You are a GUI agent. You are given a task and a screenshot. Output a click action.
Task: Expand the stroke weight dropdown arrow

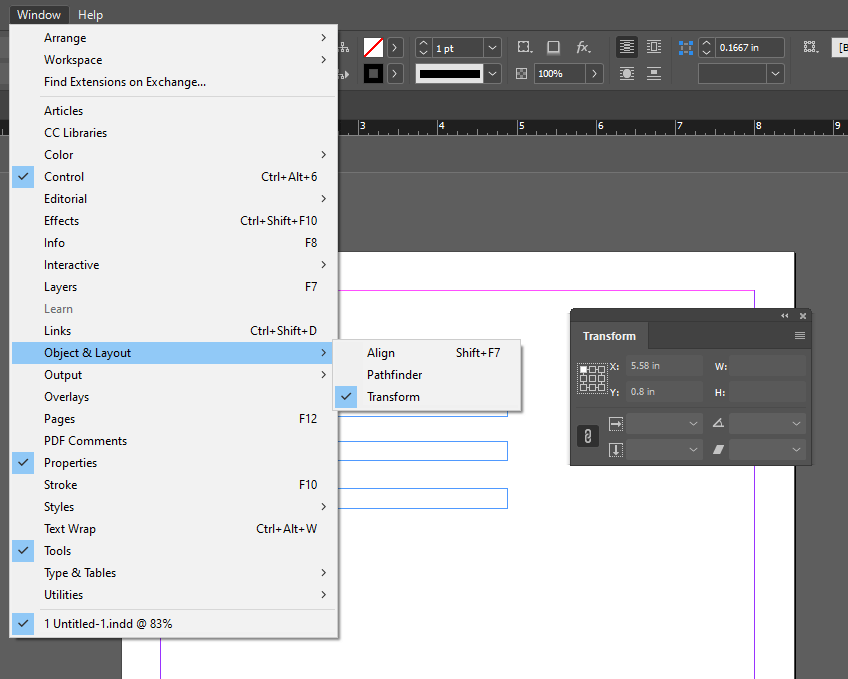point(490,48)
